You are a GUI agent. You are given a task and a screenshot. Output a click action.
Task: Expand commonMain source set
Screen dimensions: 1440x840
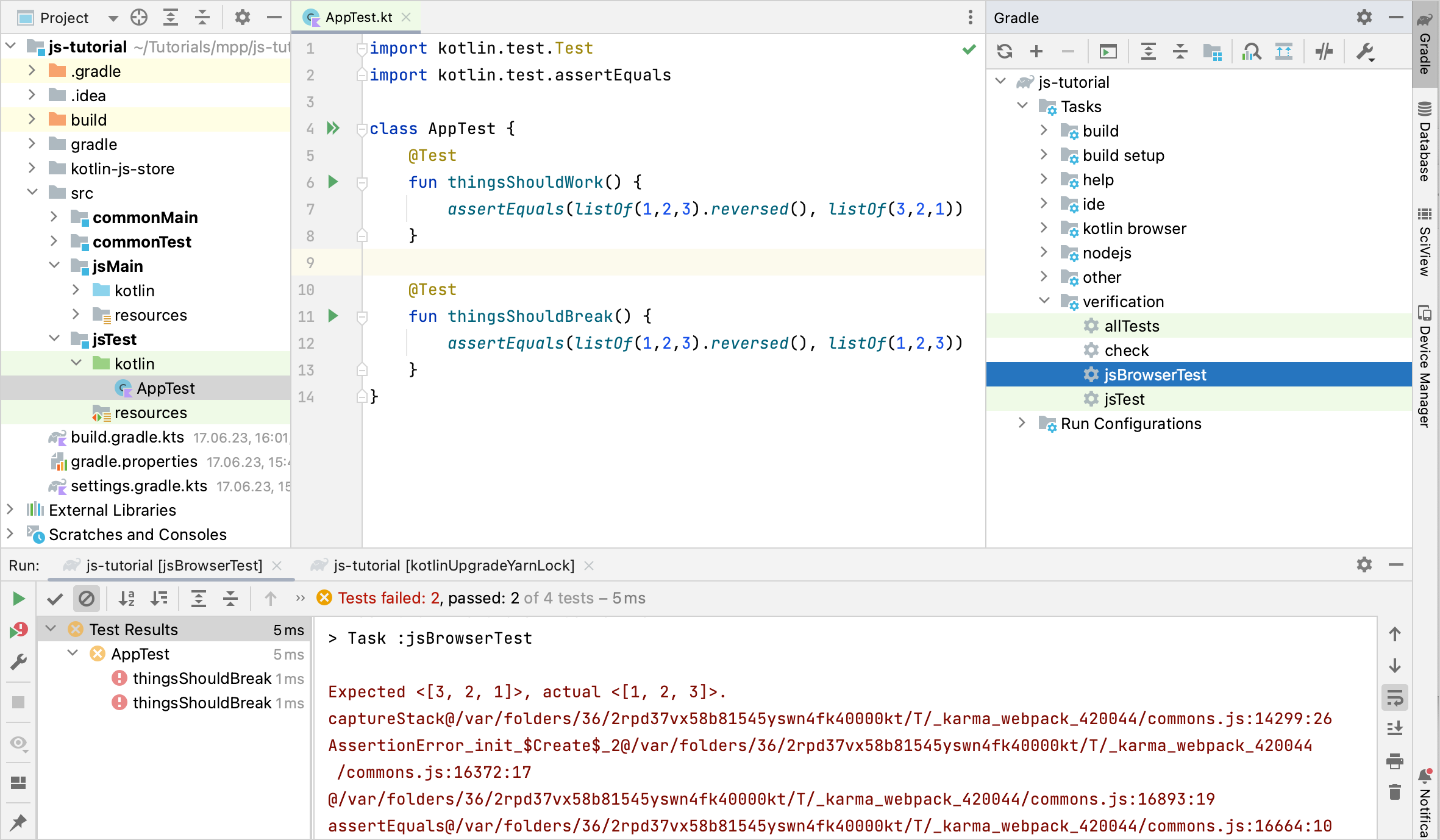pos(54,217)
